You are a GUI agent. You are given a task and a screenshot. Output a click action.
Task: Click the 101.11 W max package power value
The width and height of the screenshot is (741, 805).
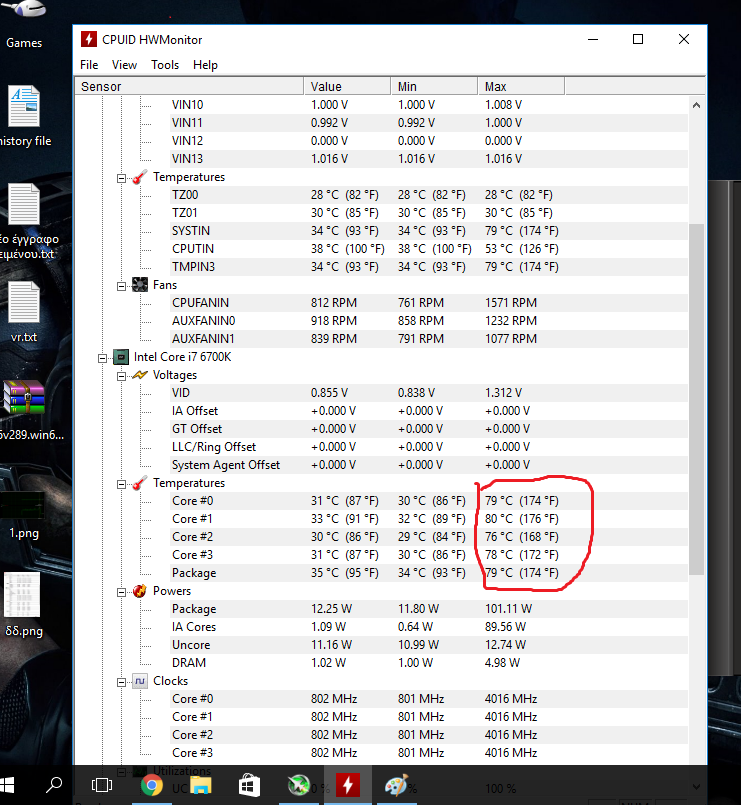[x=508, y=609]
